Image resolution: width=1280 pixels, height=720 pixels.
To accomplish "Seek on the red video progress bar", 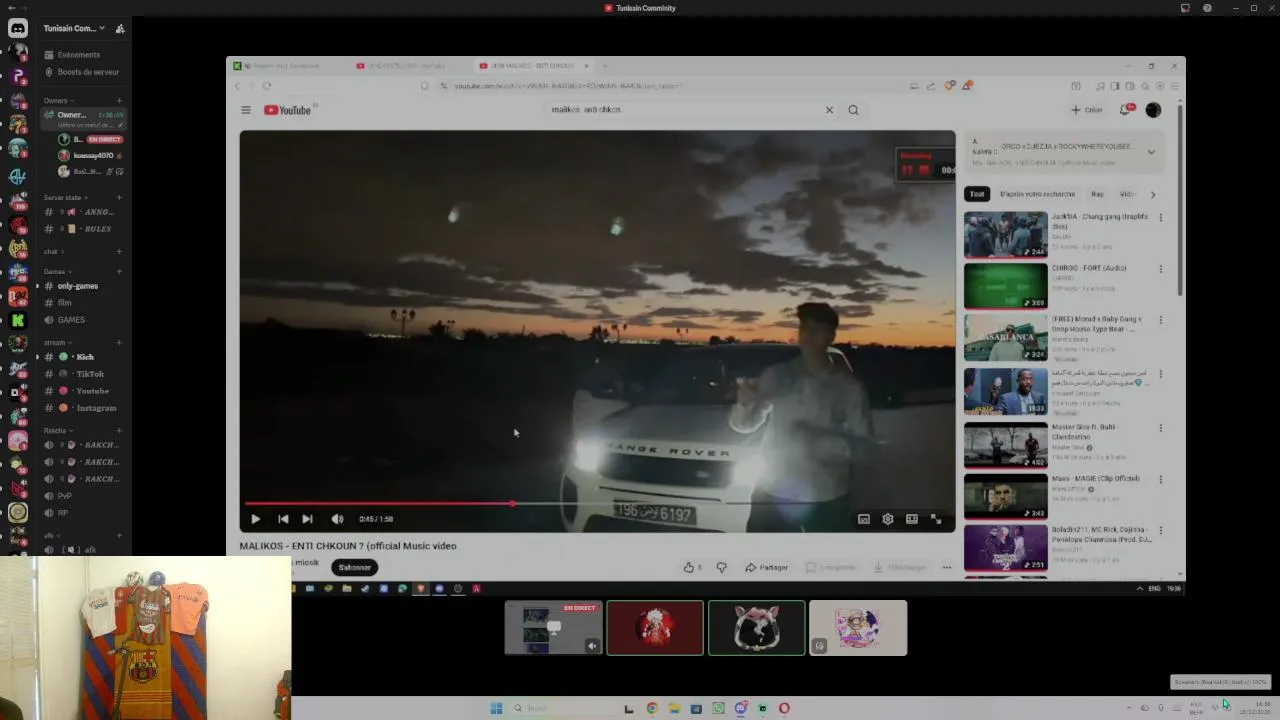I will click(x=597, y=504).
